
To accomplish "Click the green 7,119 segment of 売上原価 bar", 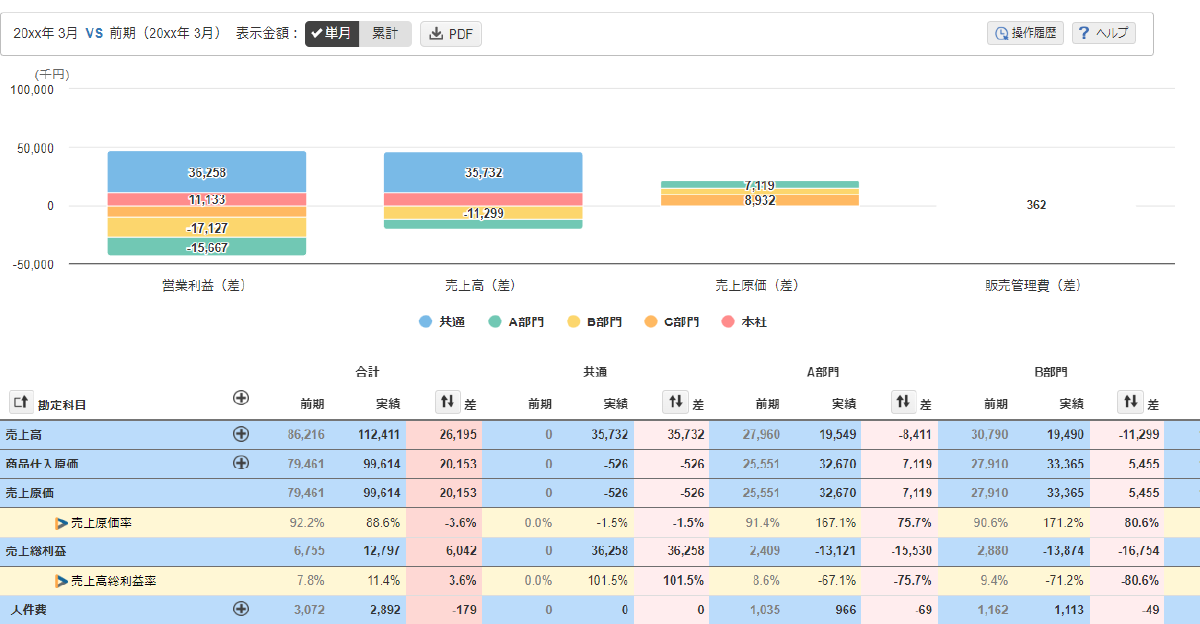I will 759,185.
